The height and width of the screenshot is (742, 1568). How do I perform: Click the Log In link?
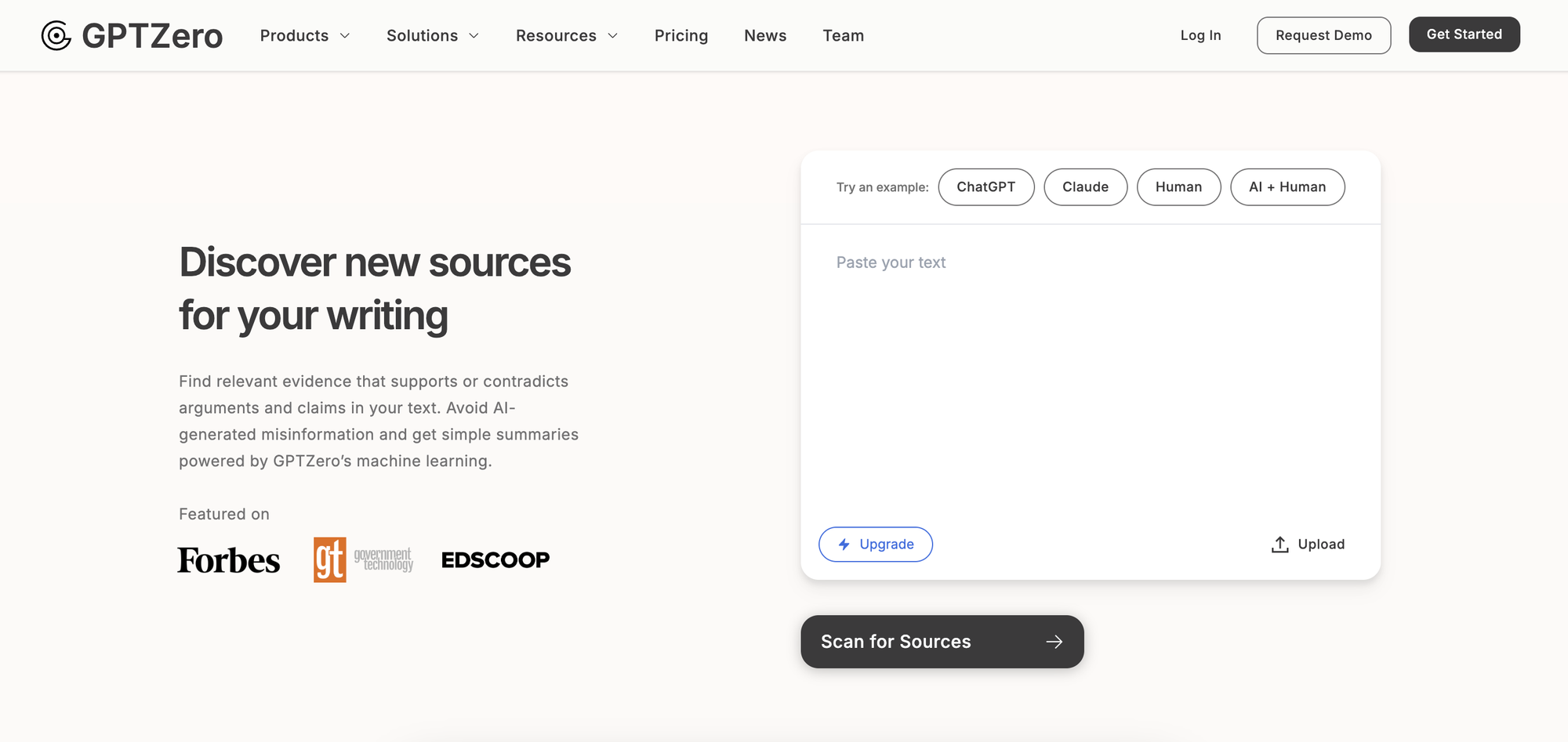coord(1200,35)
